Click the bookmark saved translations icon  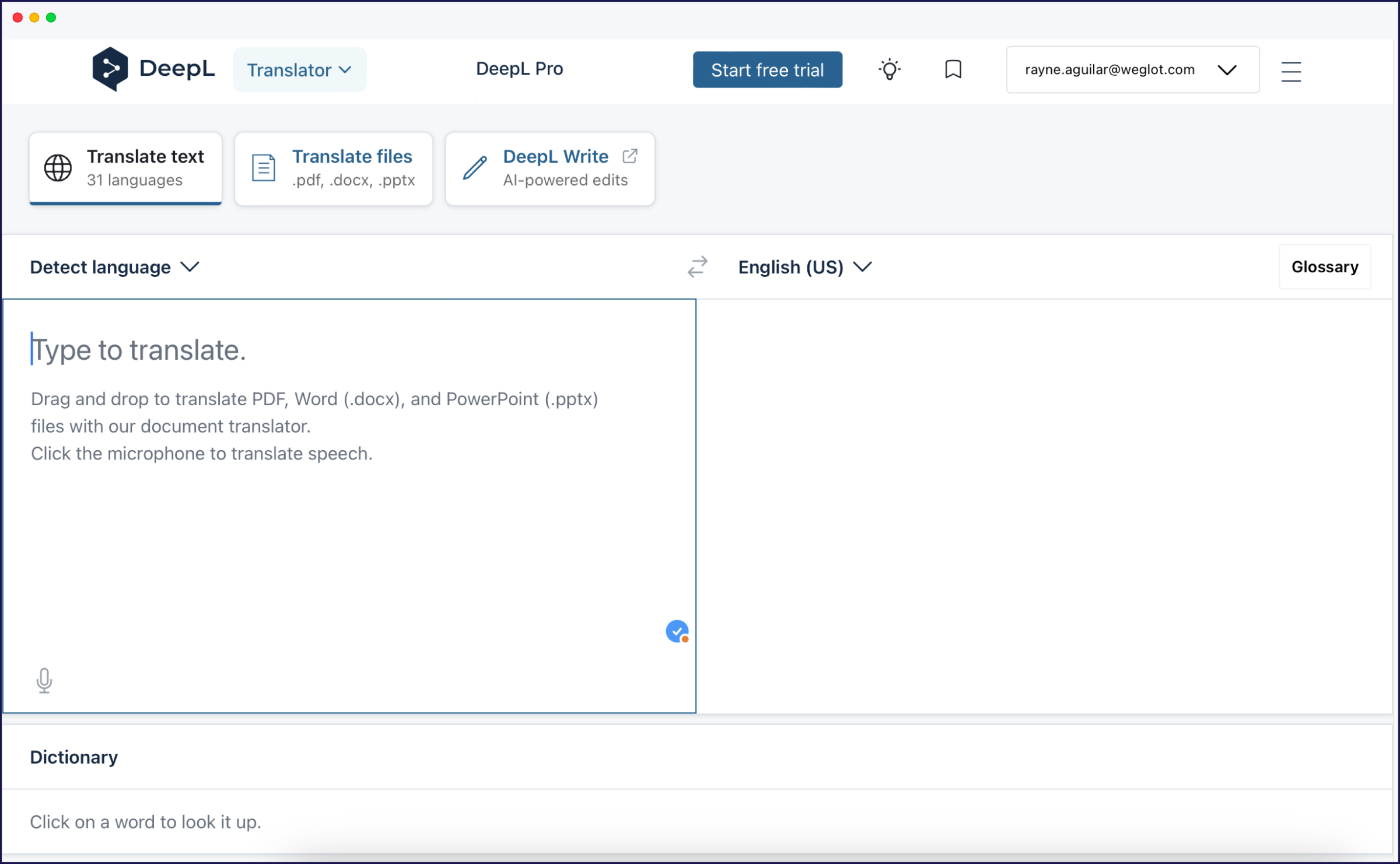(953, 69)
